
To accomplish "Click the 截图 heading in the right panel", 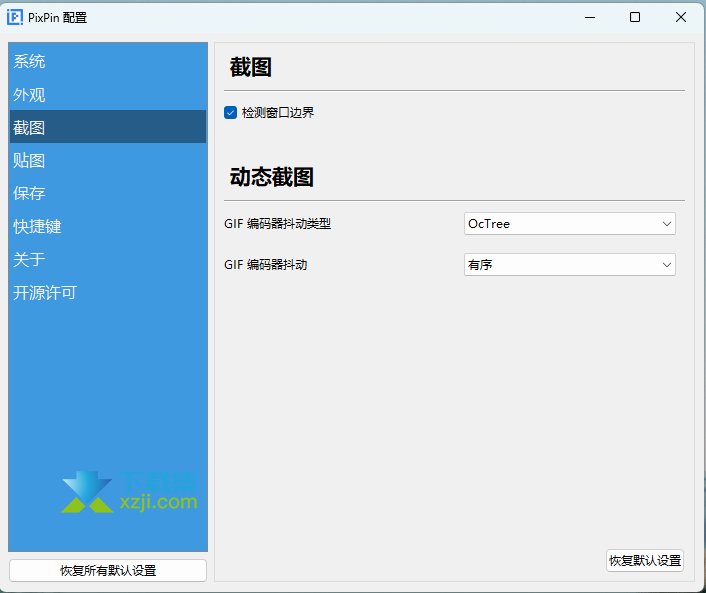I will coord(250,67).
